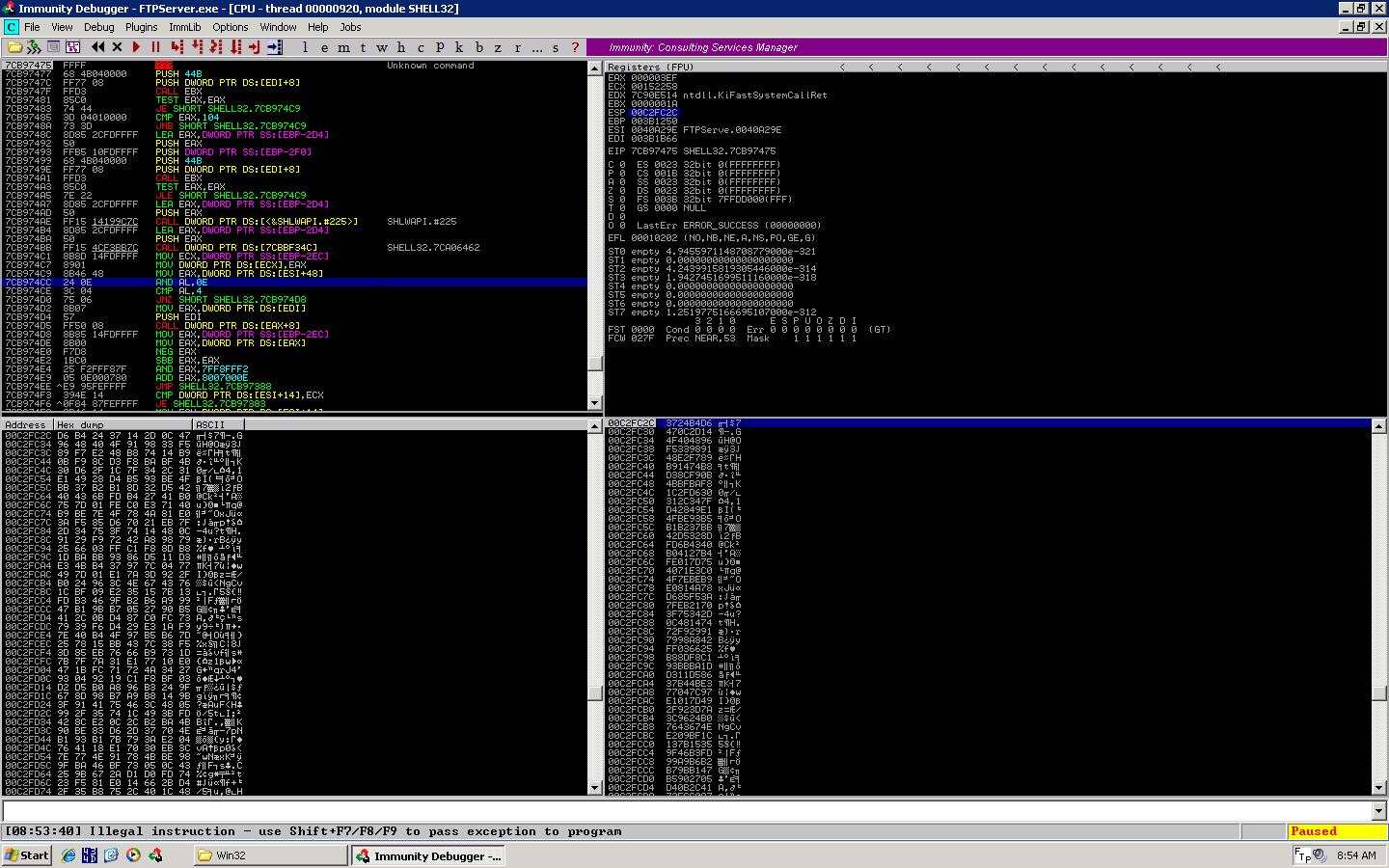Click the Restart program (rewind) icon
The width and height of the screenshot is (1389, 868).
pyautogui.click(x=97, y=47)
